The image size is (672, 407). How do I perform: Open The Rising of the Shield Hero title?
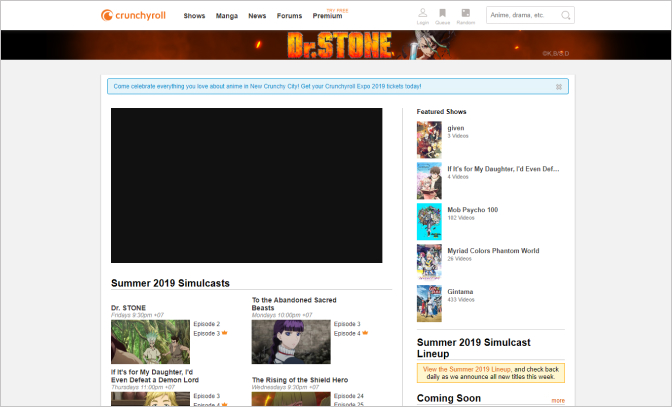[300, 380]
